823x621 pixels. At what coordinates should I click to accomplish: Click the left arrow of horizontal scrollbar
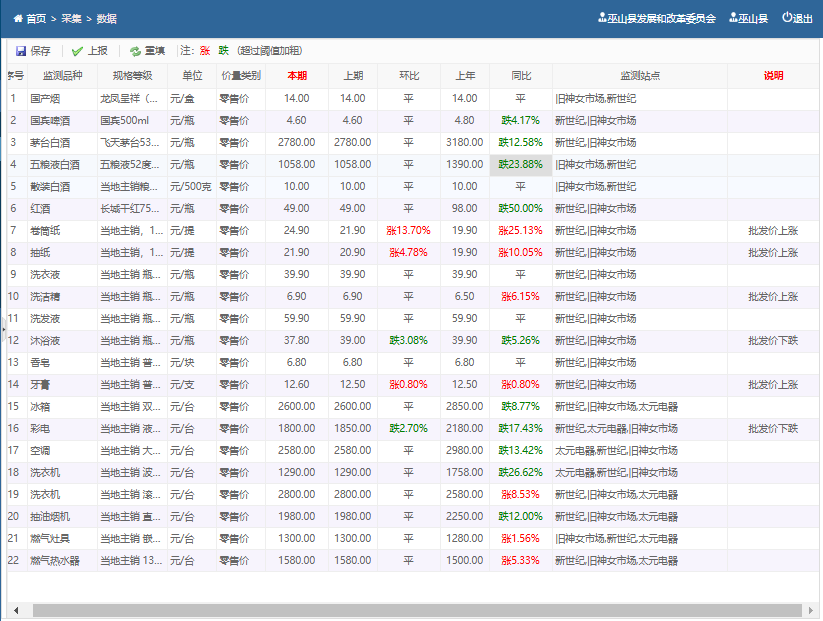point(16,610)
